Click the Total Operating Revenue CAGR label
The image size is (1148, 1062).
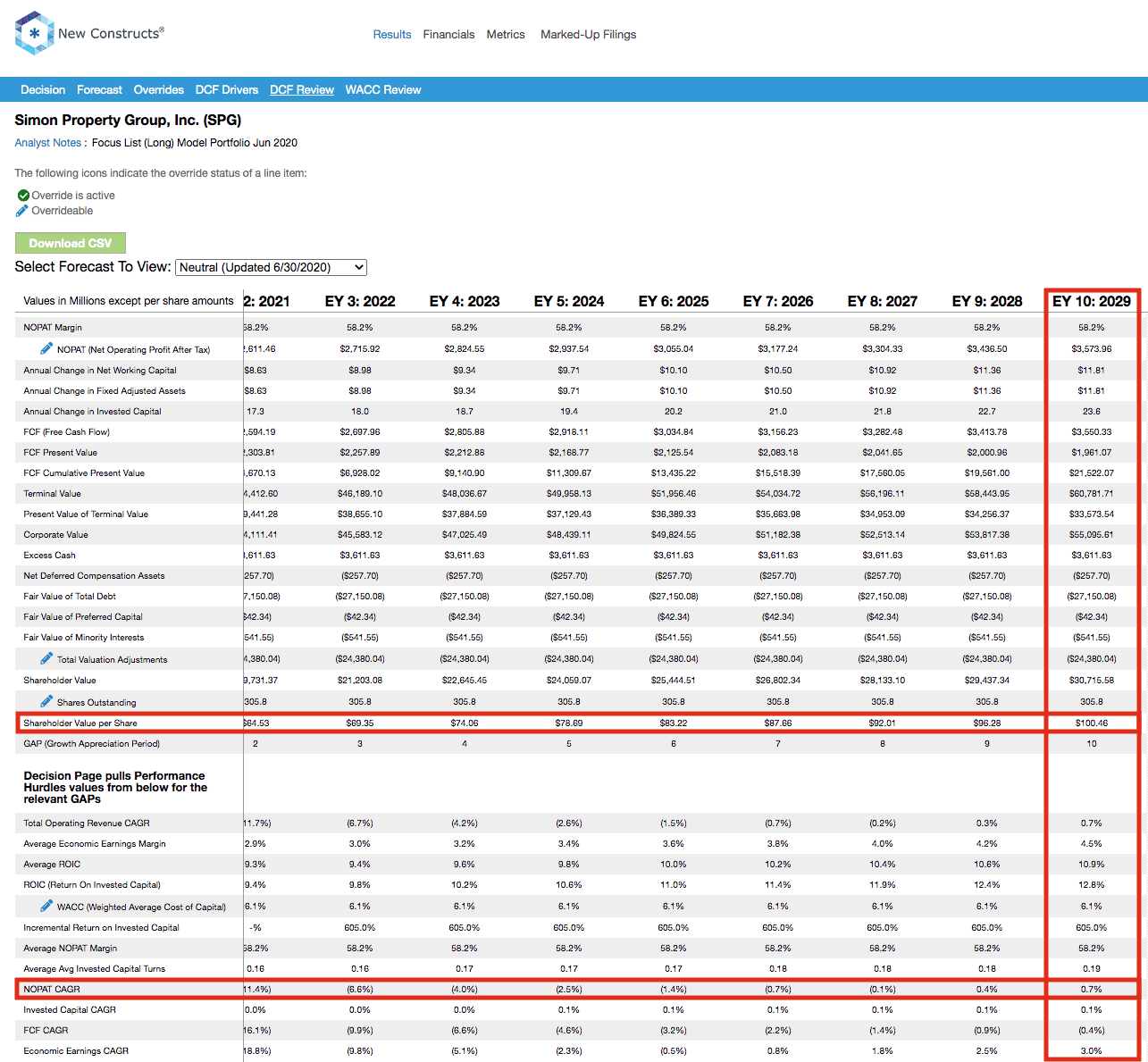tap(87, 824)
